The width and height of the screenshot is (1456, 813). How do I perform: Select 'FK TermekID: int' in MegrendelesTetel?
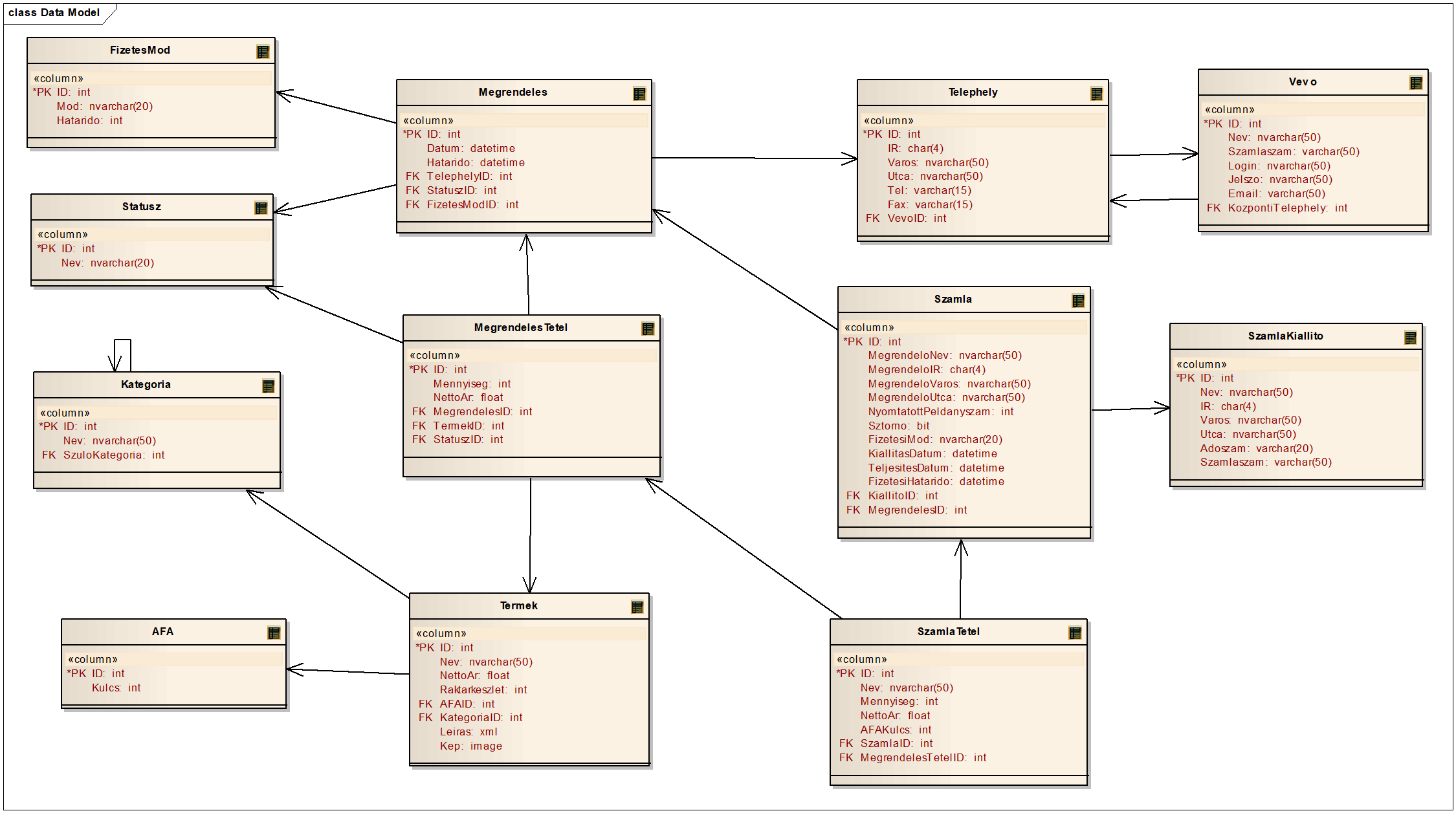[x=458, y=426]
